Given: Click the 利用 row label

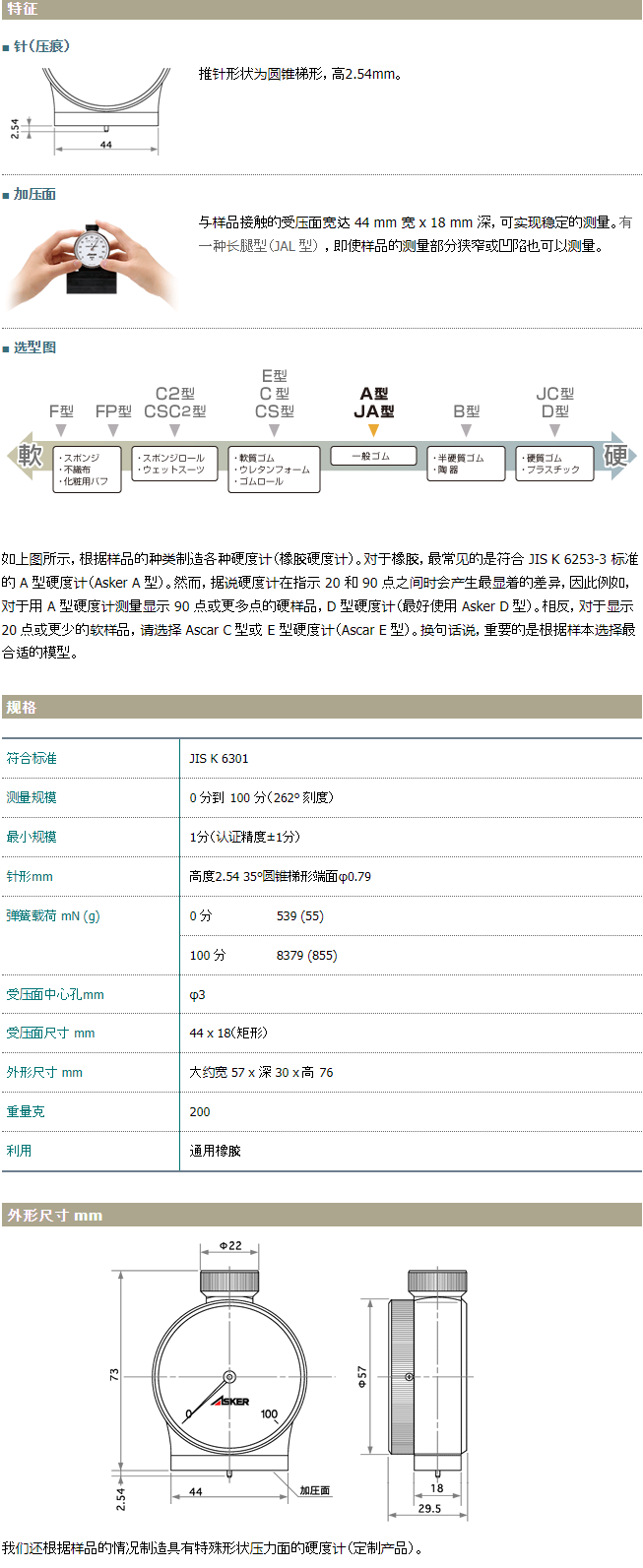Looking at the screenshot, I should tap(19, 1150).
